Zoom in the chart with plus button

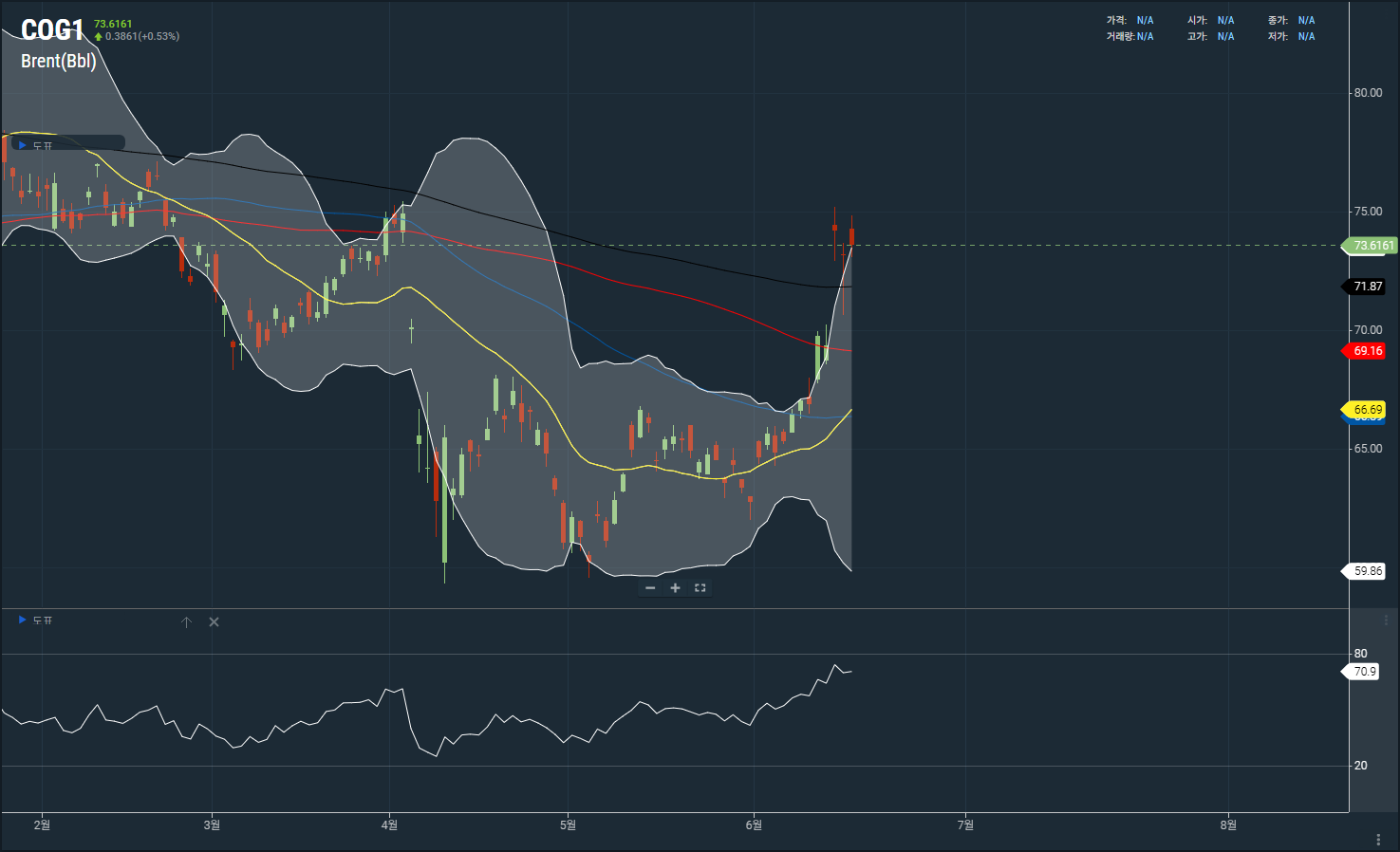pos(675,588)
